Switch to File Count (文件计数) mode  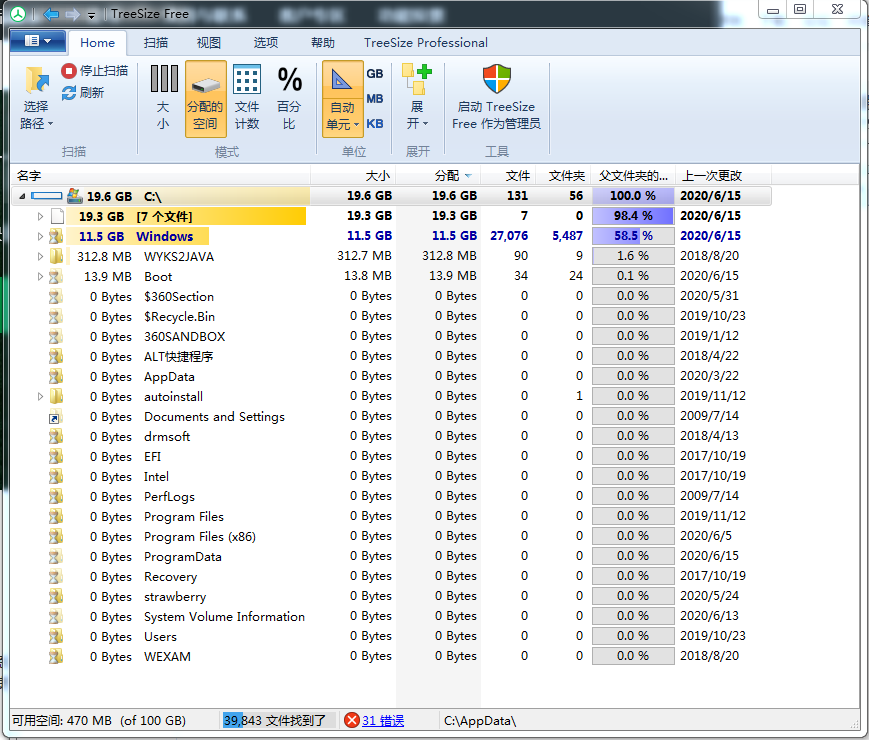(x=247, y=98)
